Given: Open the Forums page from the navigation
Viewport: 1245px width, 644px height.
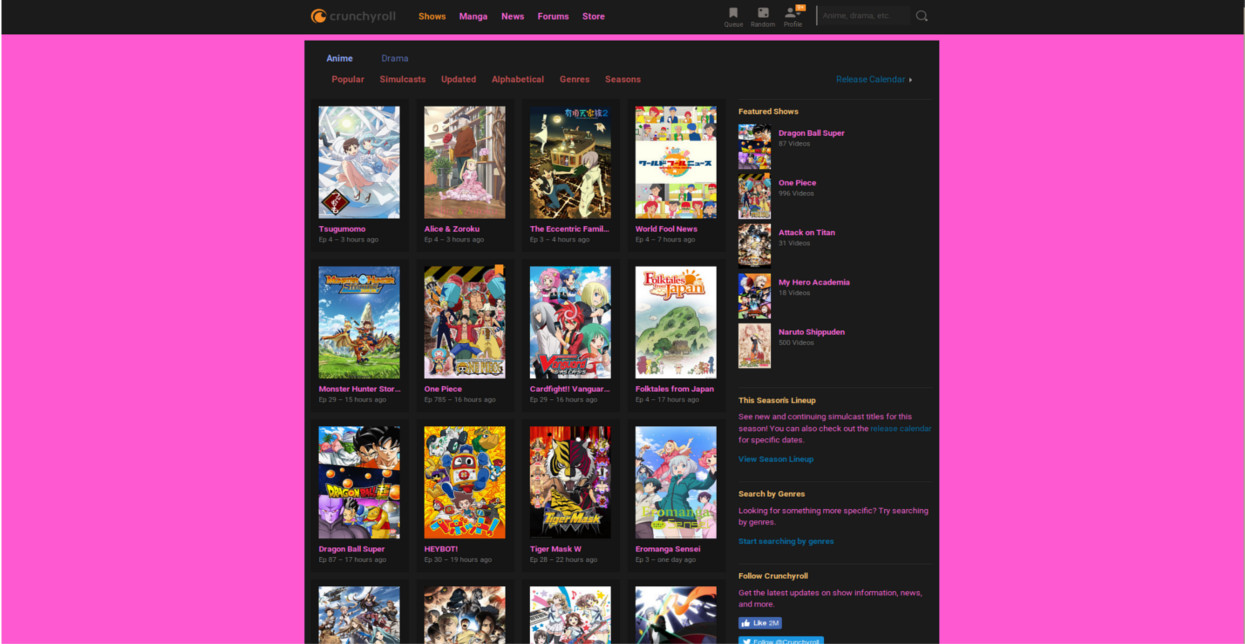Looking at the screenshot, I should pyautogui.click(x=553, y=16).
